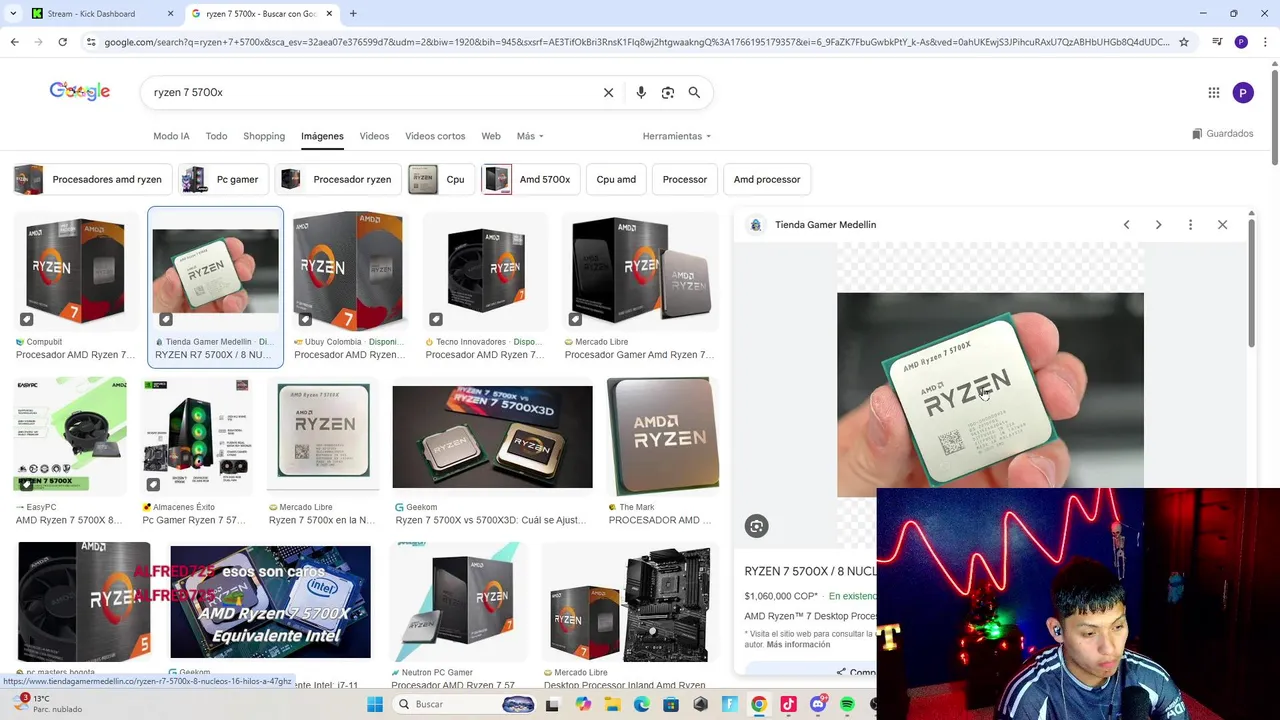Open the Tienda Gamer Medellin source link
1280x720 pixels.
(x=825, y=225)
